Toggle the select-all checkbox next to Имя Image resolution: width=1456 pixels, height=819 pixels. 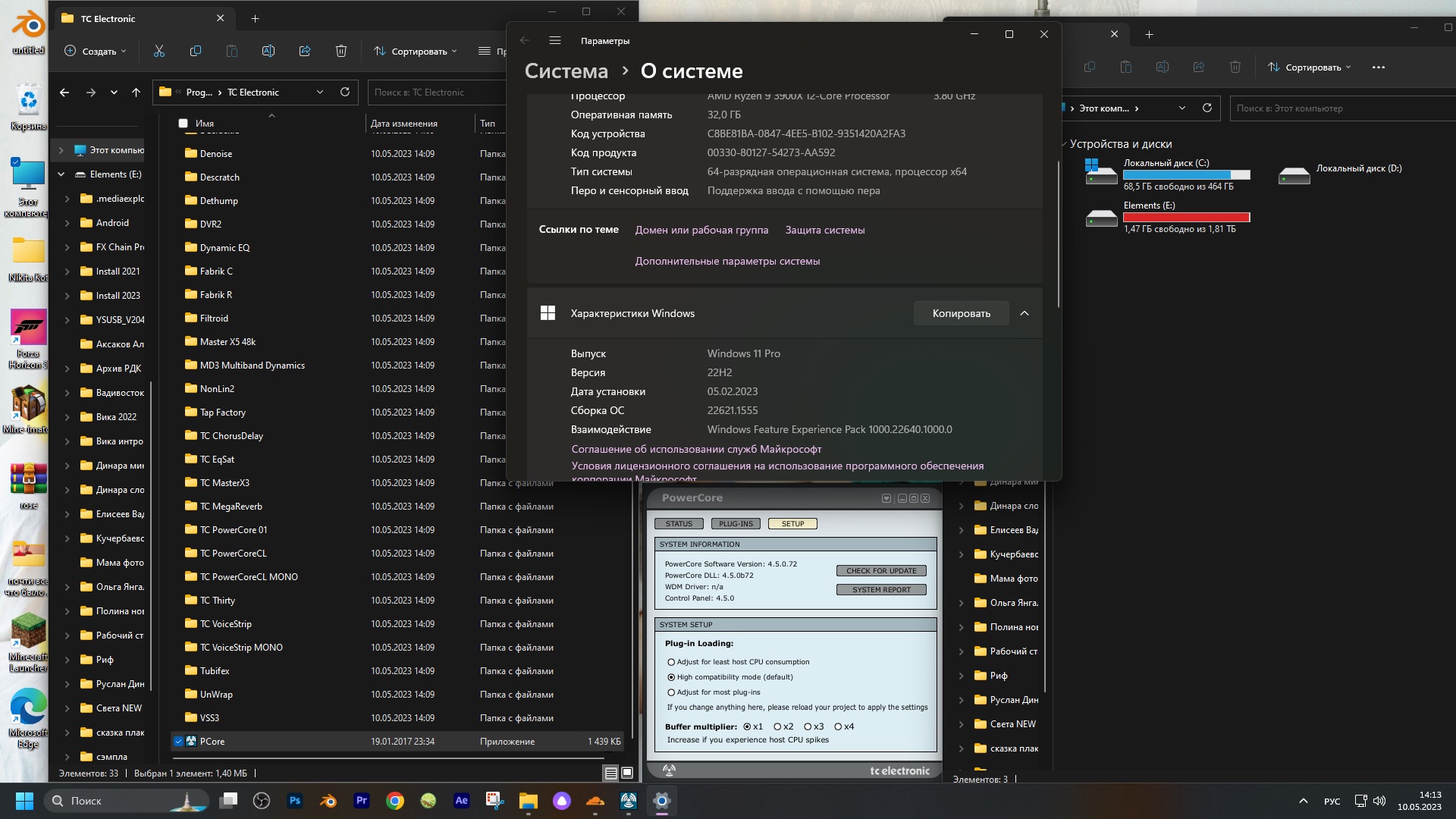[183, 123]
